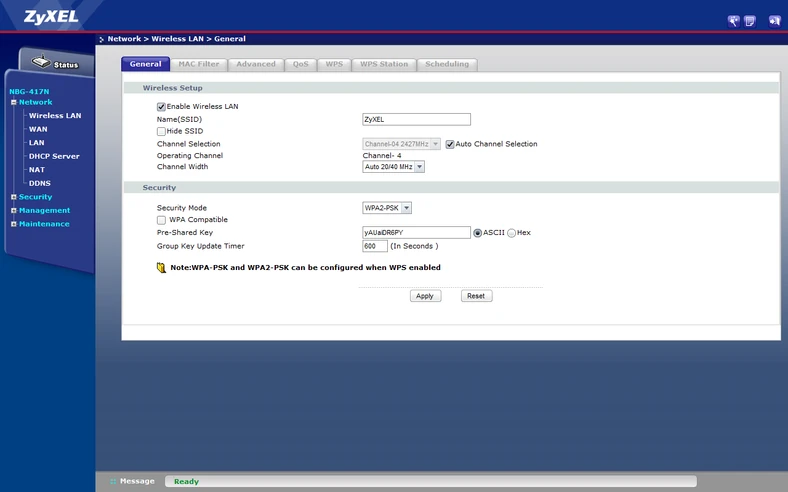Click the Apply button

tap(425, 296)
